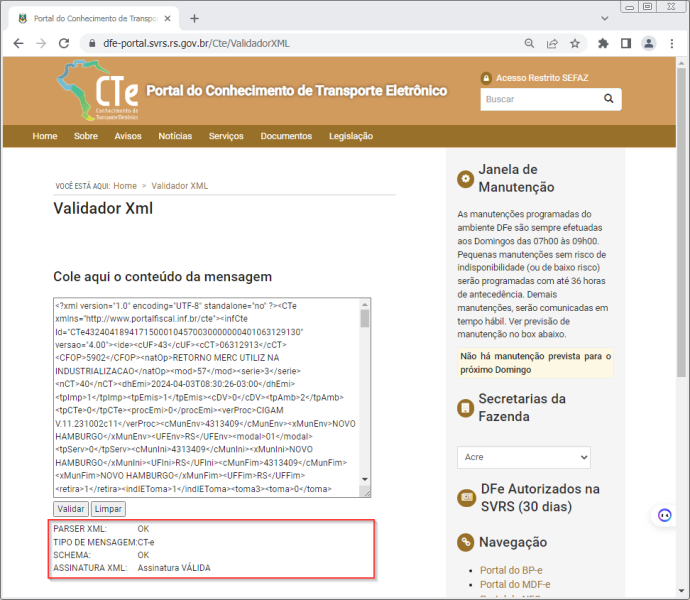Viewport: 690px width, 600px height.
Task: Open the browser extensions puzzle icon
Action: coord(603,43)
